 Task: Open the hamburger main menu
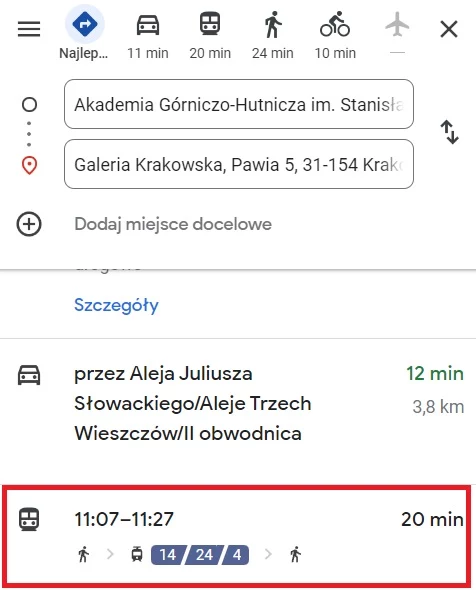coord(29,29)
